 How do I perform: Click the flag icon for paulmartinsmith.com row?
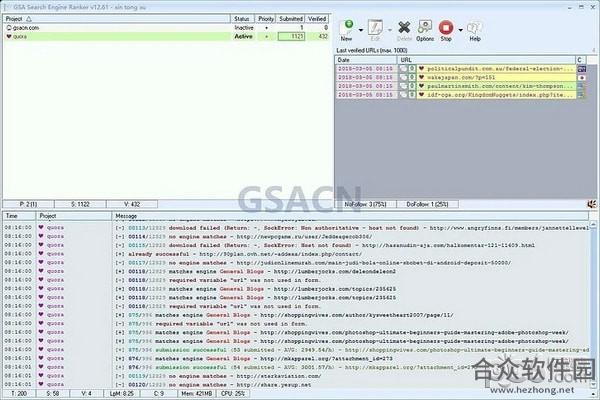point(580,86)
